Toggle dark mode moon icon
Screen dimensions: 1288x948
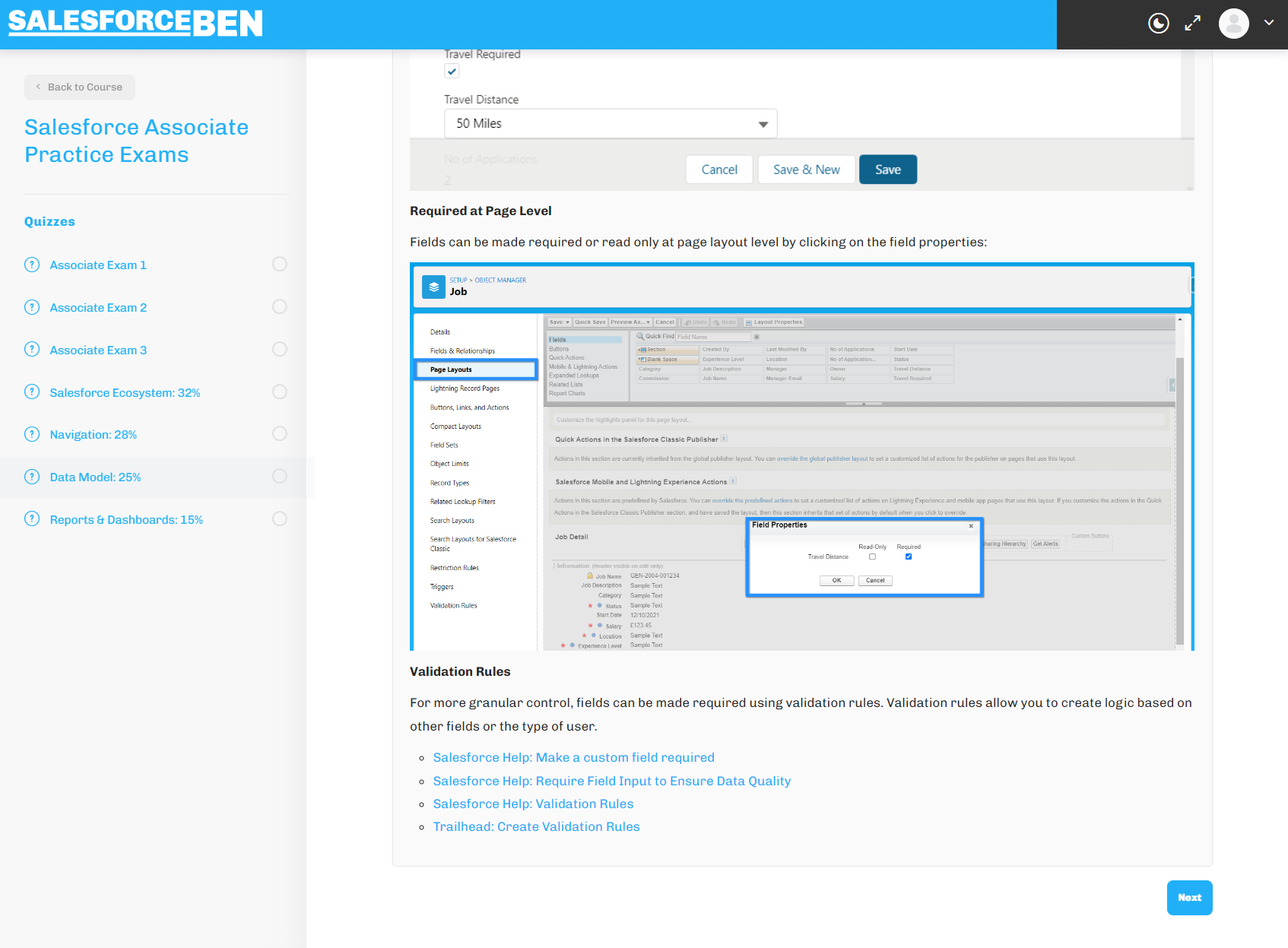(x=1158, y=24)
